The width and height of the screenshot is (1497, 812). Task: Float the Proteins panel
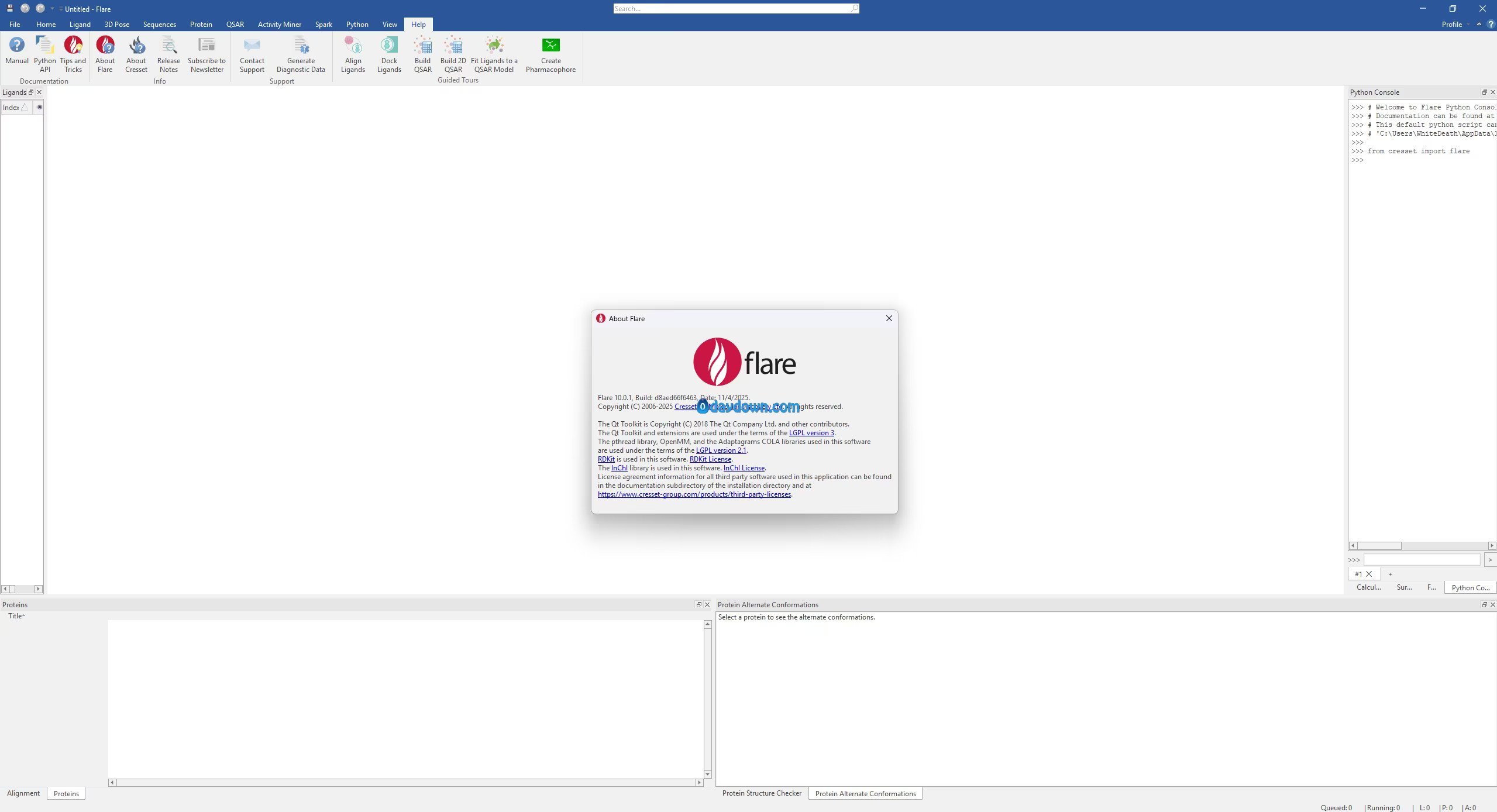pyautogui.click(x=698, y=604)
